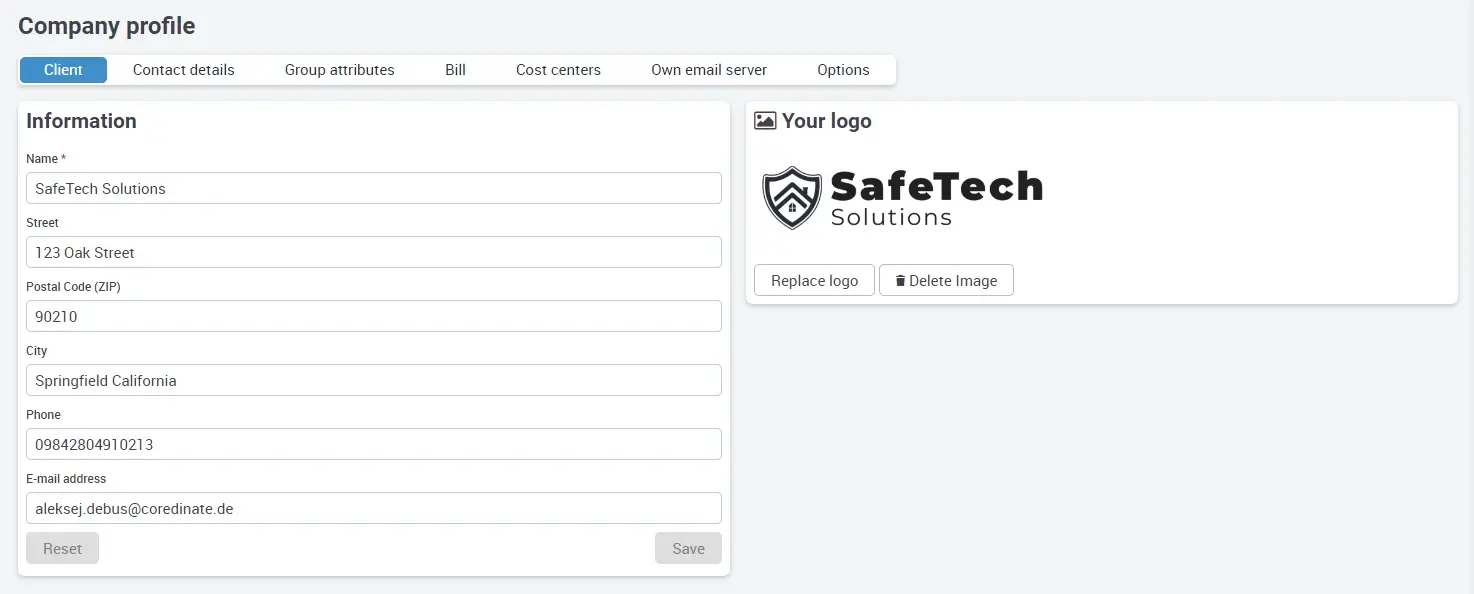Click the Delete Image button

(946, 280)
